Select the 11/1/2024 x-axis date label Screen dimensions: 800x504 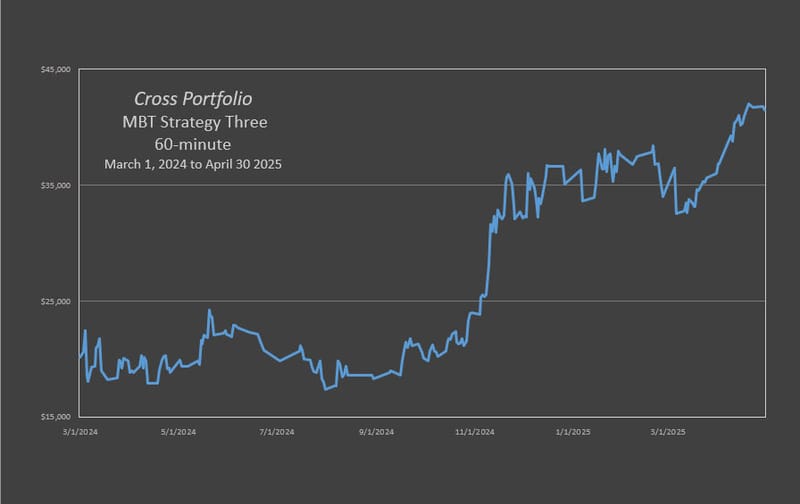[x=475, y=432]
